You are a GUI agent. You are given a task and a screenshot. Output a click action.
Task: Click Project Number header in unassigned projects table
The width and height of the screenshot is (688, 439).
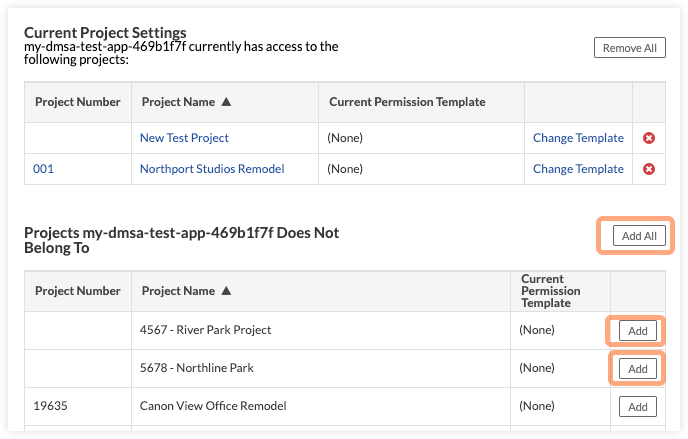[x=77, y=291]
